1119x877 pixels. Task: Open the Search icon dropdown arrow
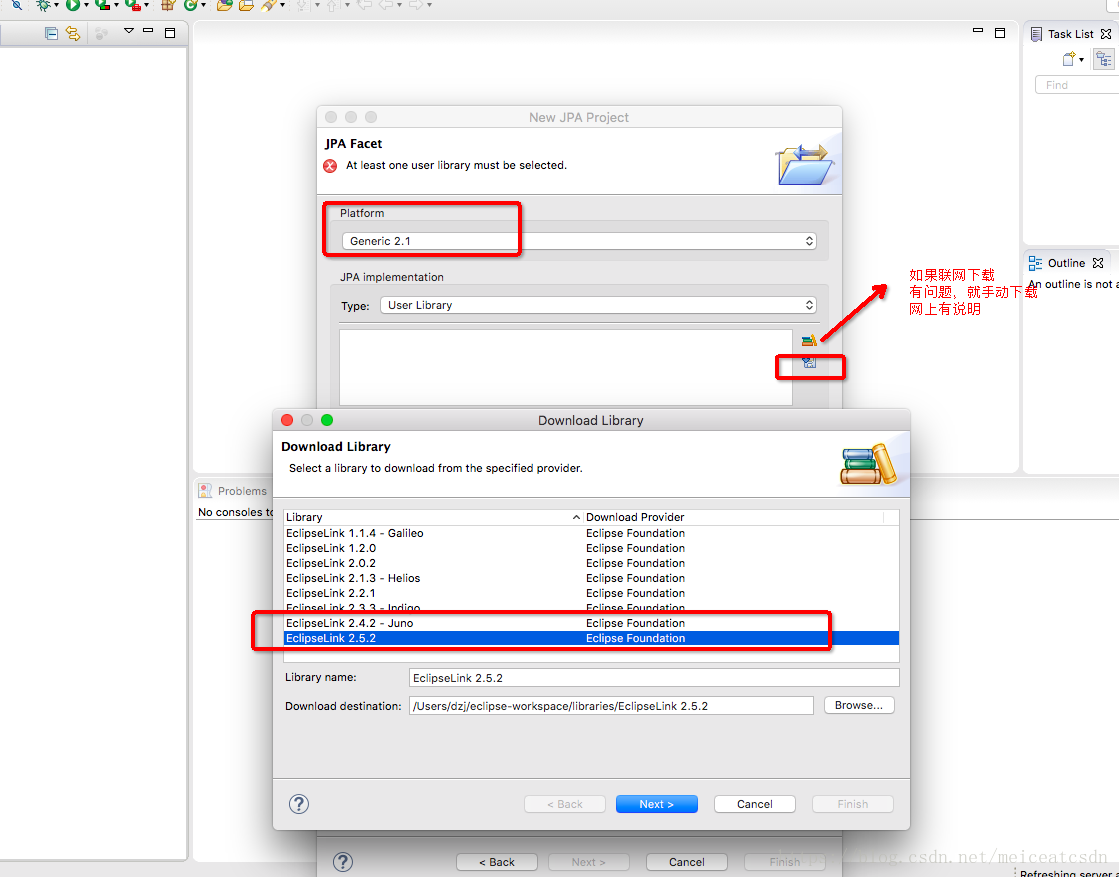(283, 6)
